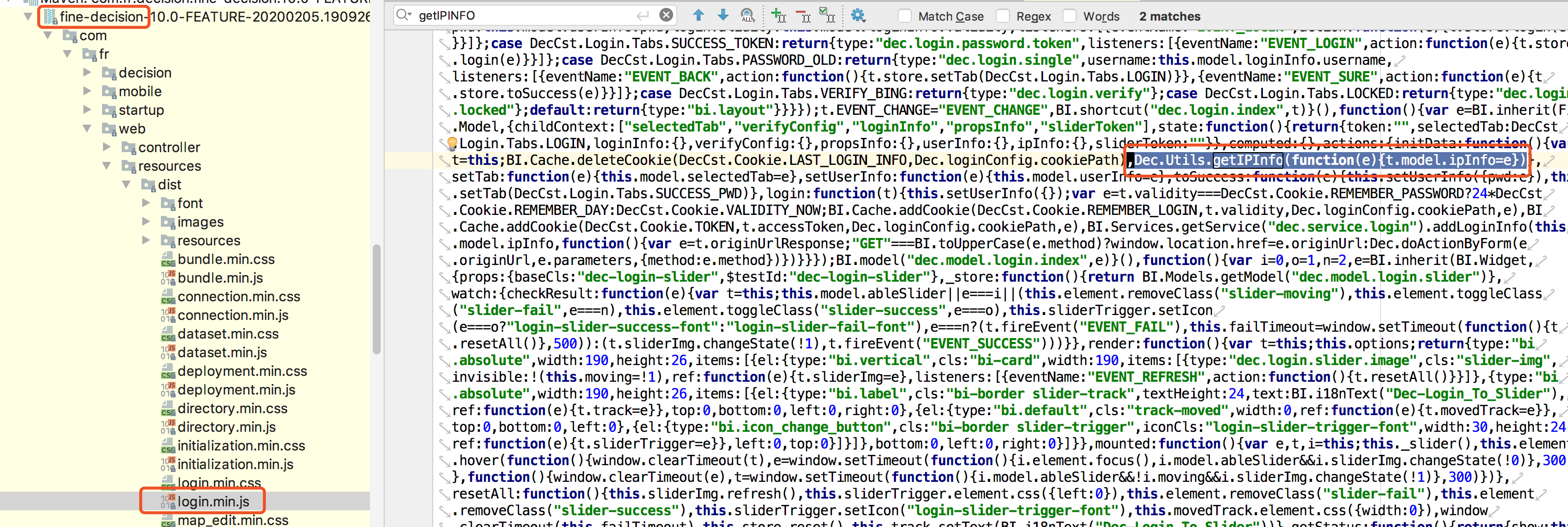Clear the getIPINFO search text
Viewport: 1568px width, 527px height.
click(x=667, y=15)
